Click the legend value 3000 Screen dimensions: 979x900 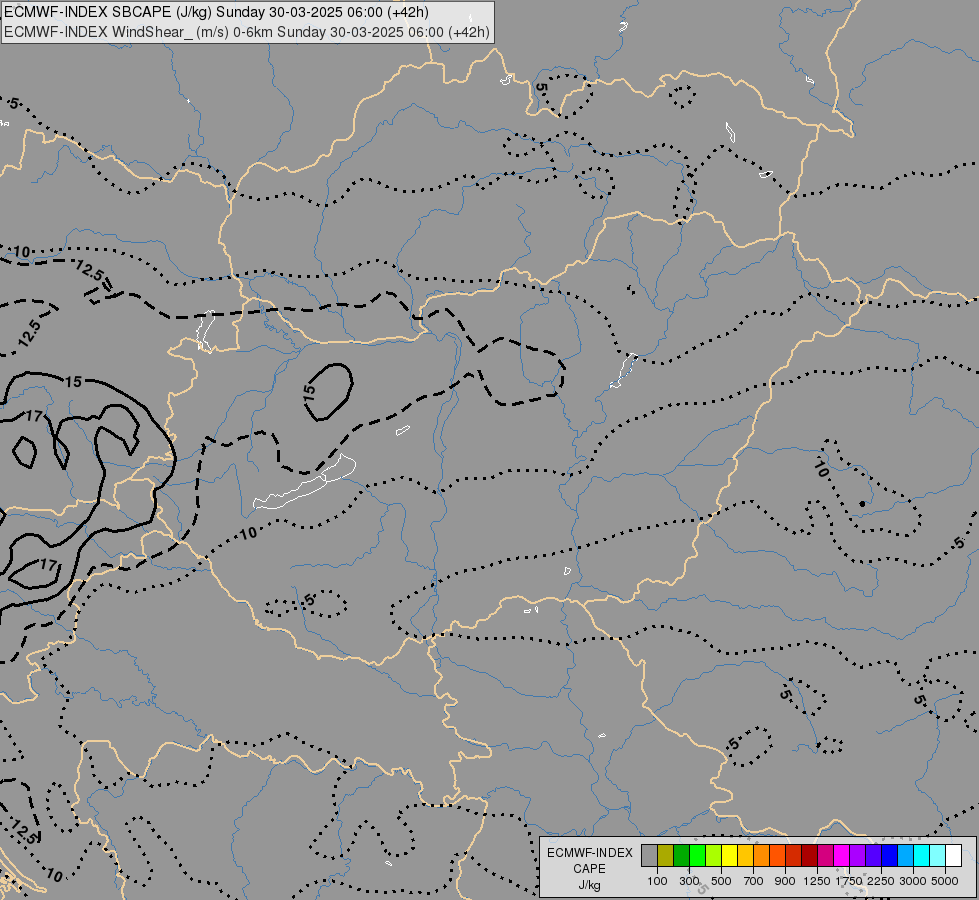(913, 881)
